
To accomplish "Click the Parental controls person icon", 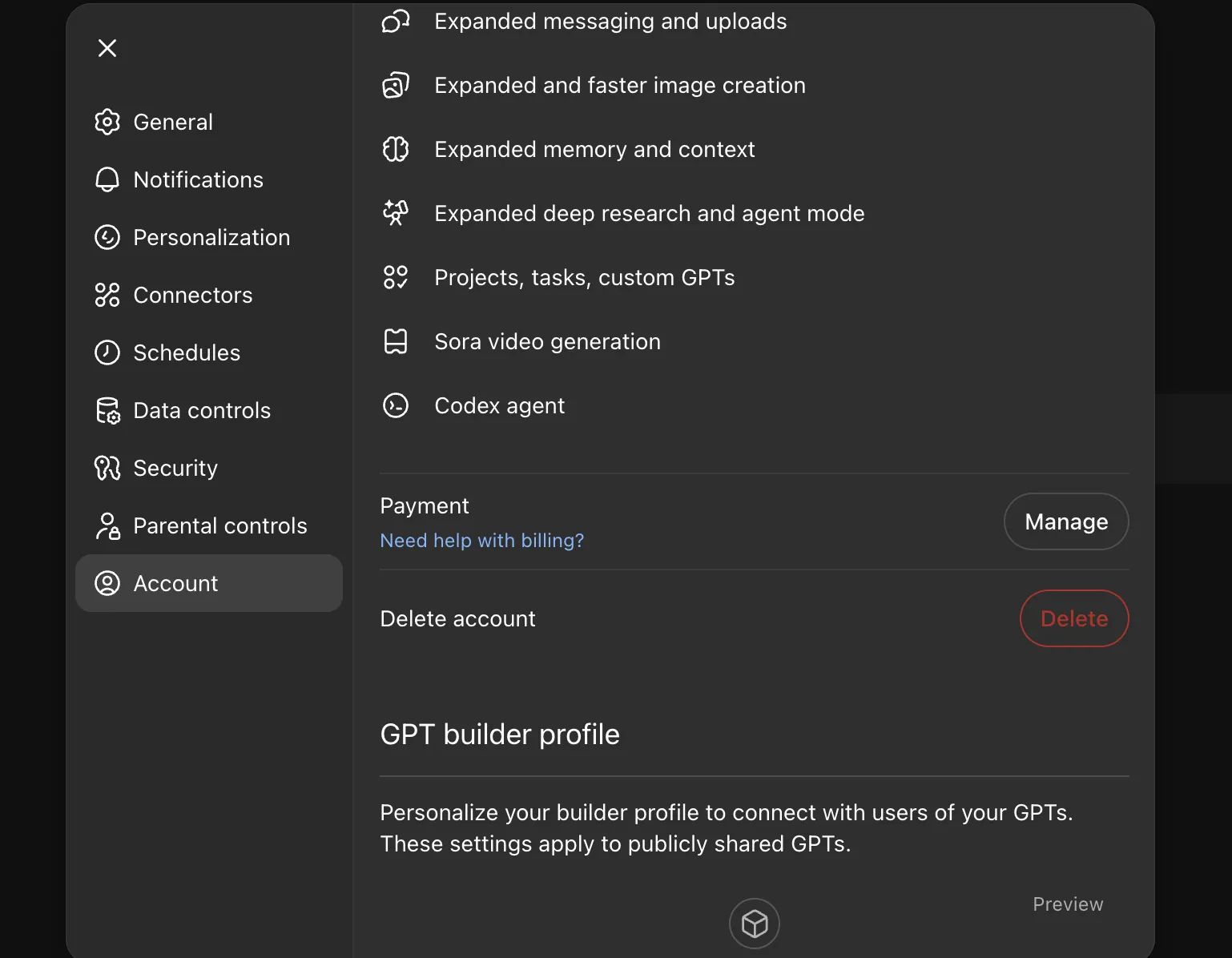I will pos(107,525).
